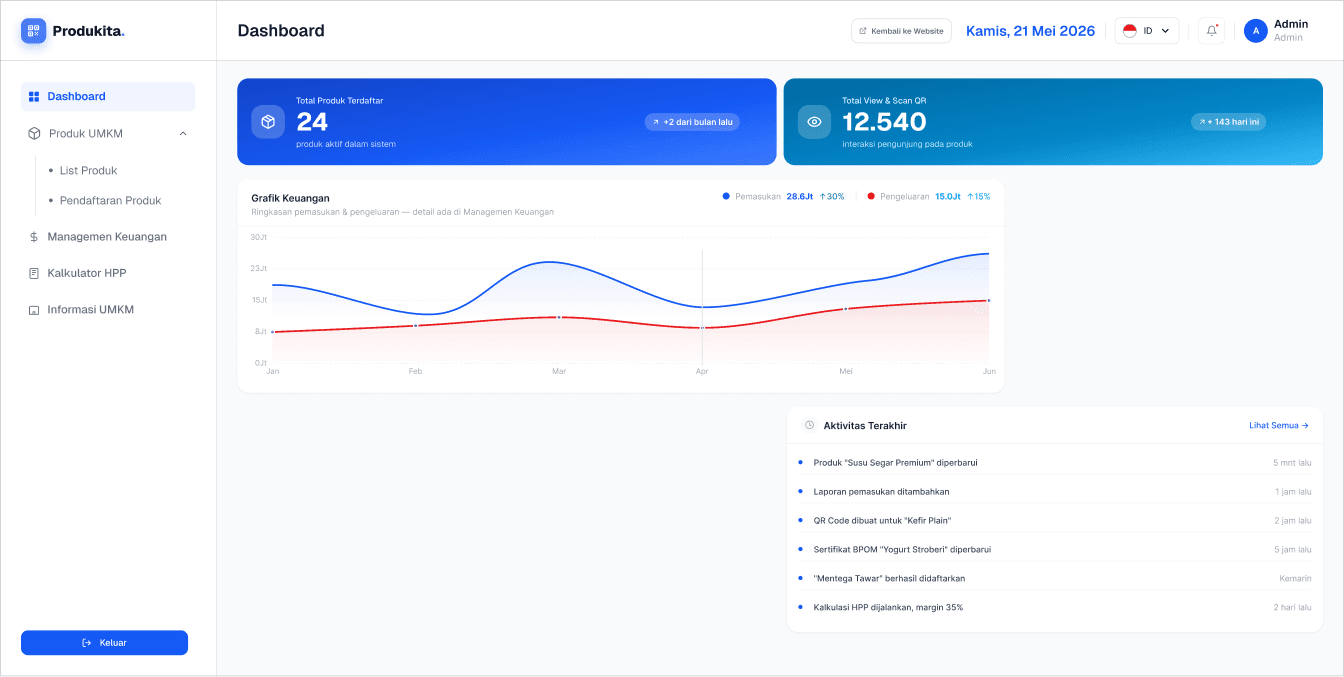Image resolution: width=1344 pixels, height=677 pixels.
Task: Click the Dashboard grid icon in sidebar
Action: point(34,97)
